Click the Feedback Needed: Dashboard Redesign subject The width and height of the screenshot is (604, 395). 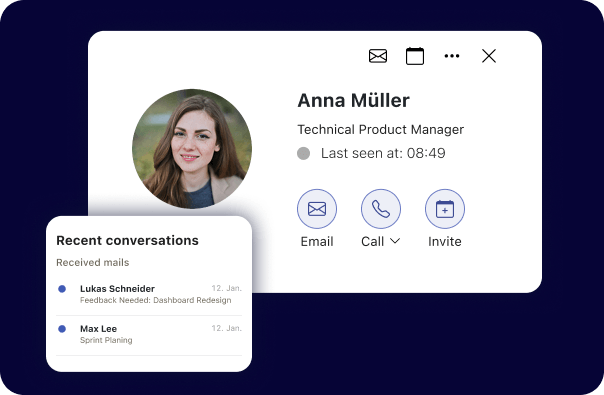(156, 300)
